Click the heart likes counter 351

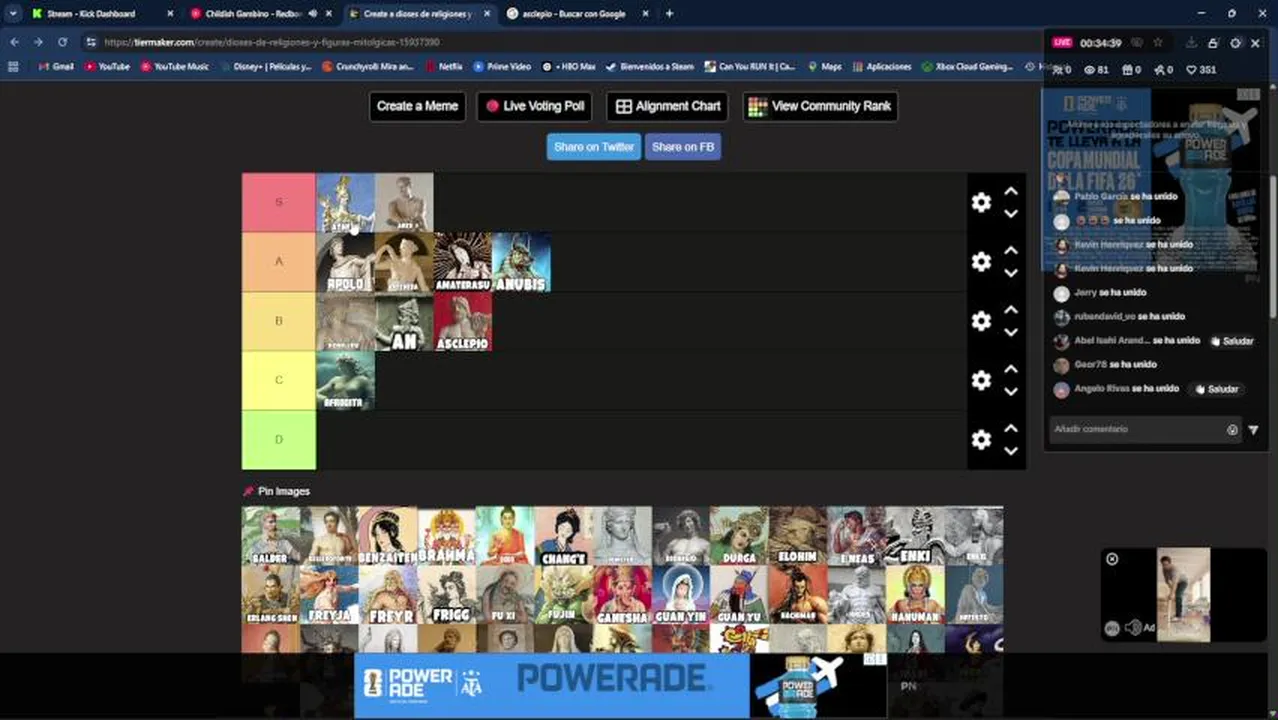pos(1200,70)
